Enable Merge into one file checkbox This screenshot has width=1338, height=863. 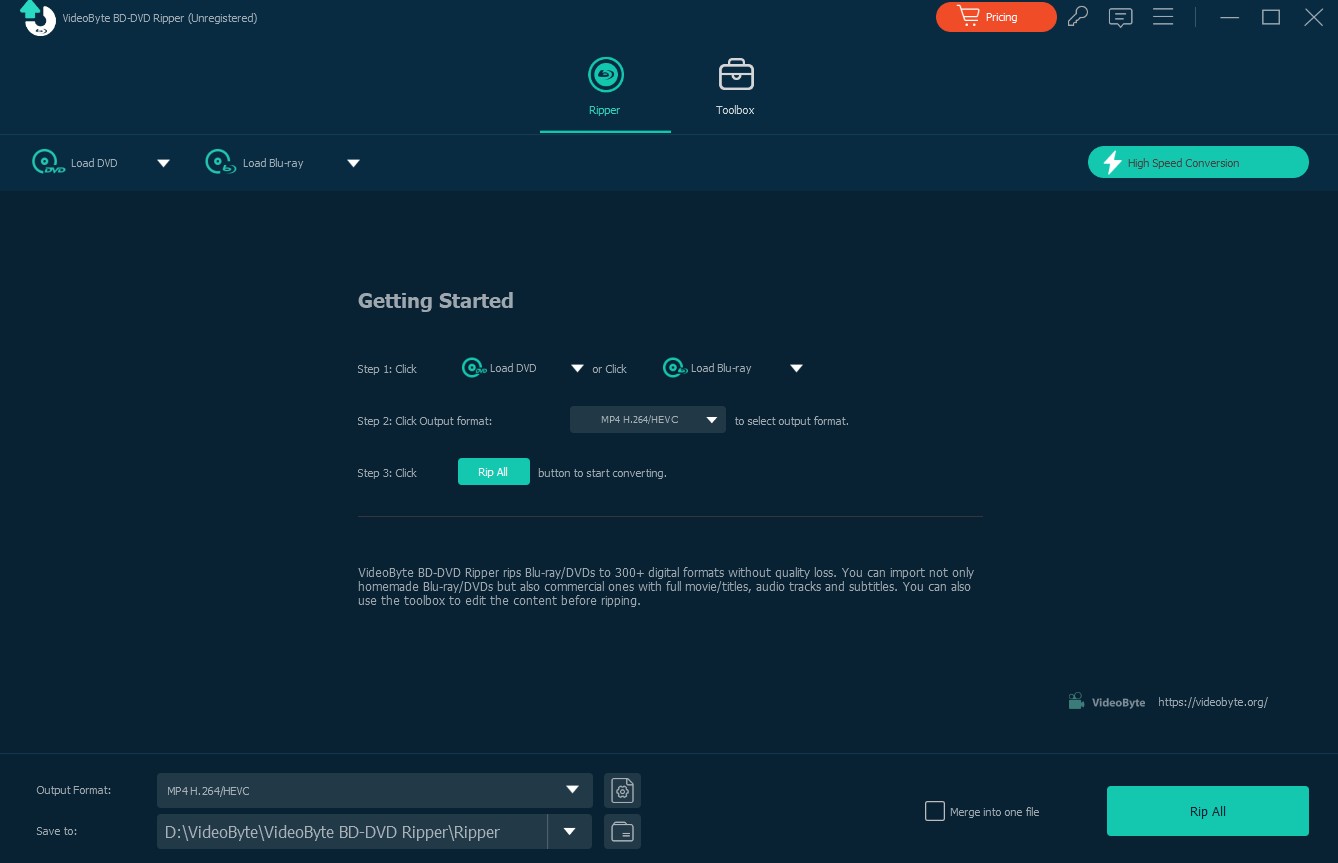point(935,811)
